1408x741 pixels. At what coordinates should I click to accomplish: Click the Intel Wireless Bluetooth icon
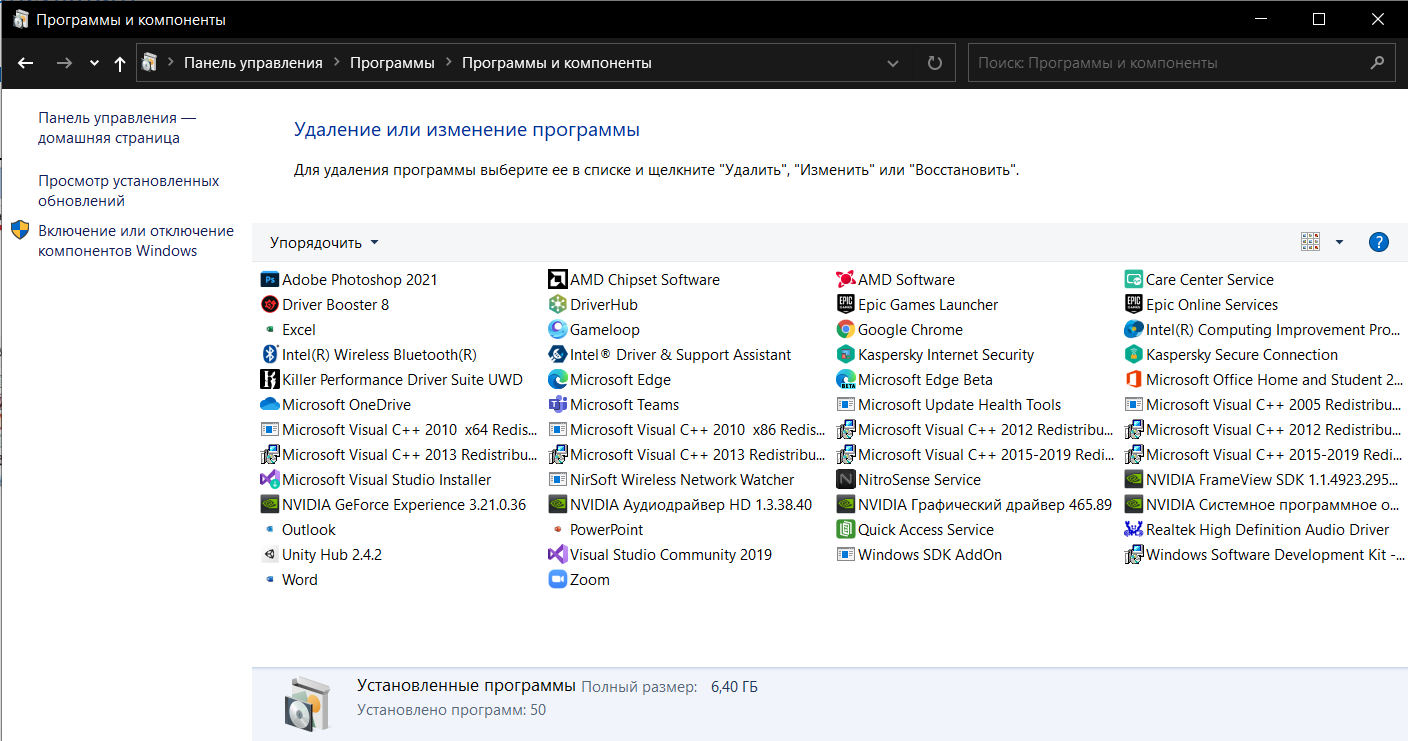coord(269,355)
